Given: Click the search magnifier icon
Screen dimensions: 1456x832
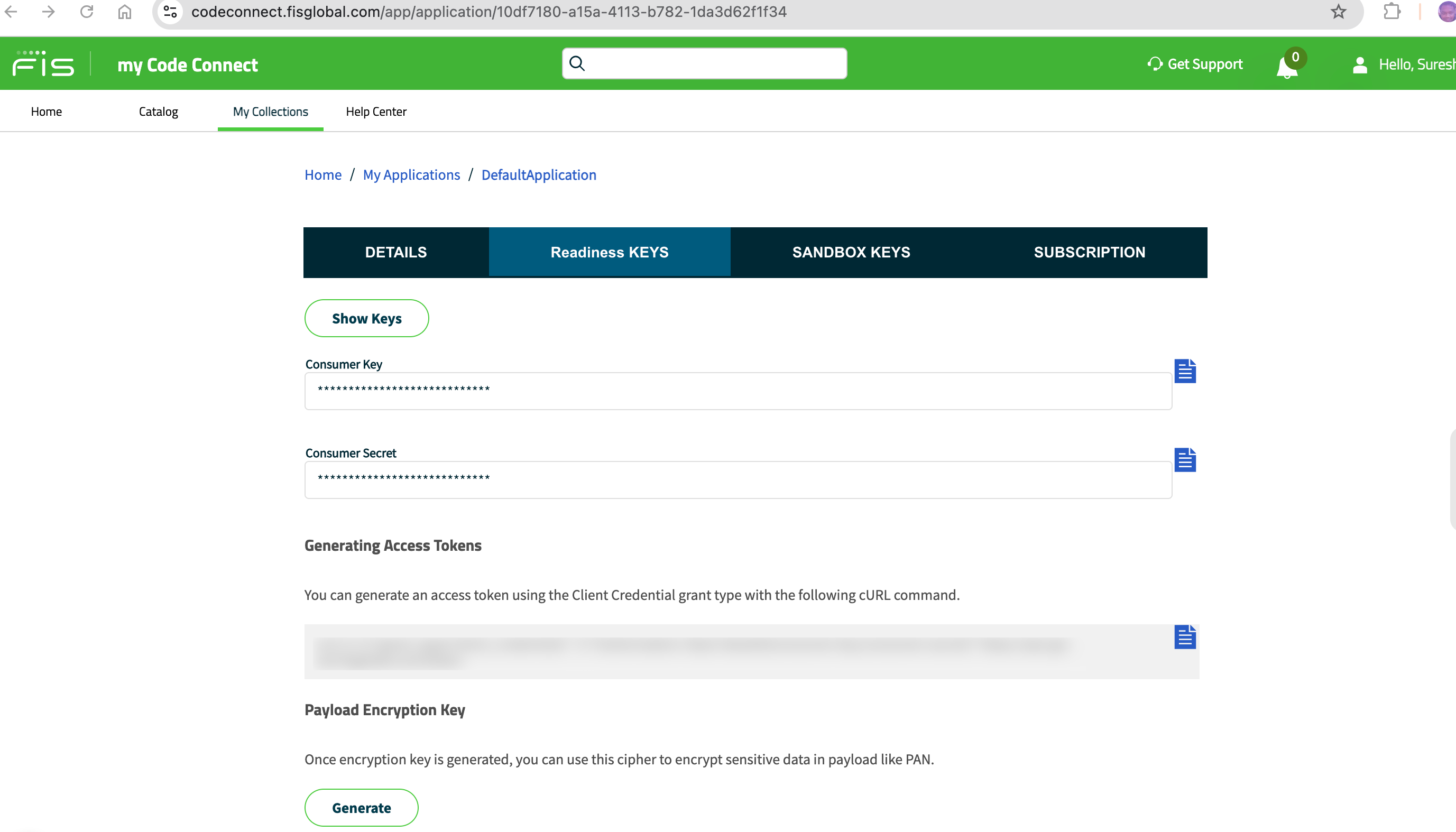Looking at the screenshot, I should coord(577,63).
